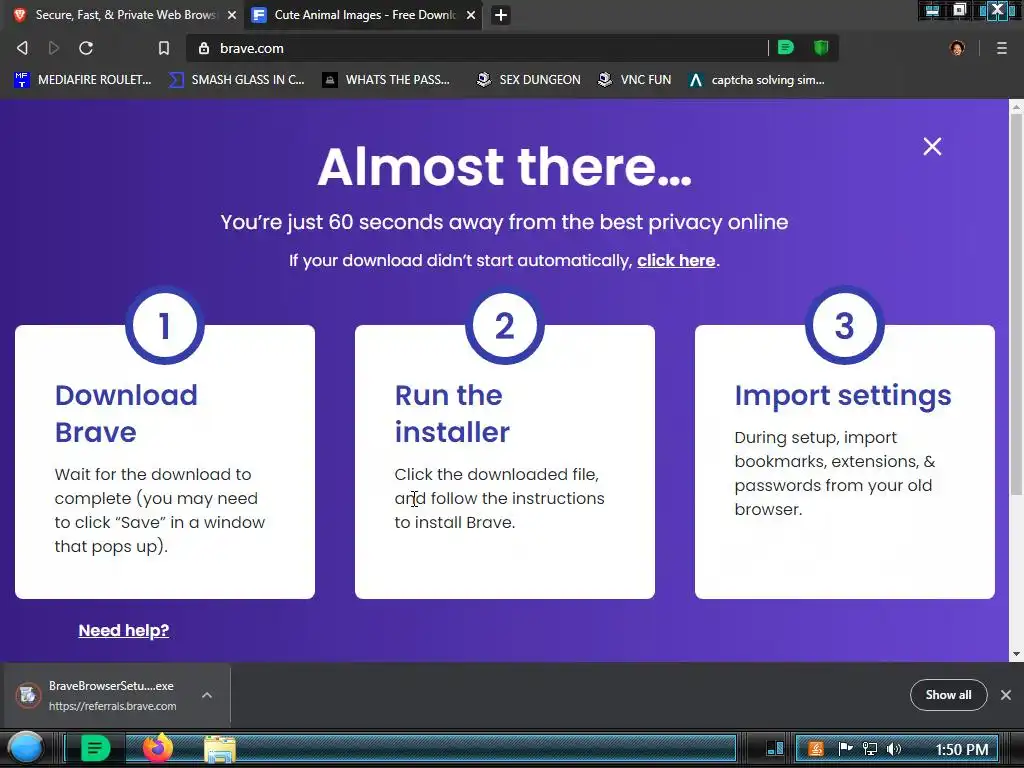Open the Need help? link
Viewport: 1024px width, 768px height.
pos(123,630)
